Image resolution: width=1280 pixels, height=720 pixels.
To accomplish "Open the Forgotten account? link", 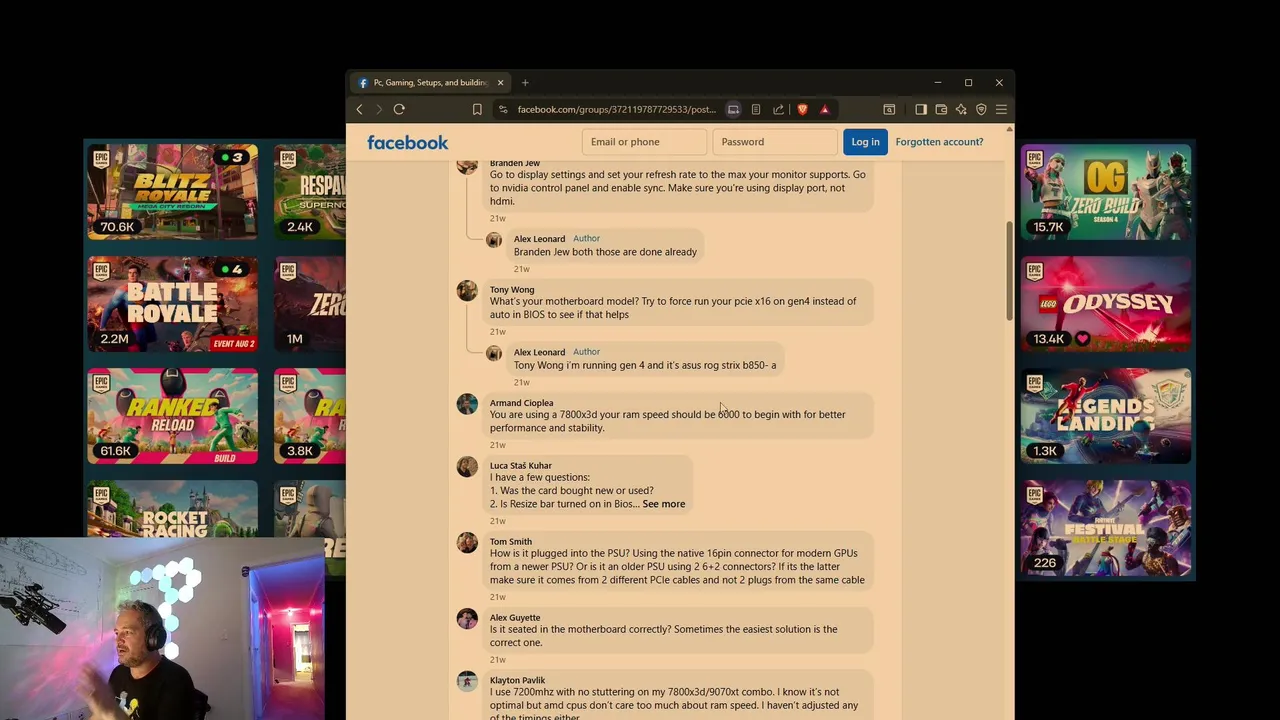I will pyautogui.click(x=939, y=142).
